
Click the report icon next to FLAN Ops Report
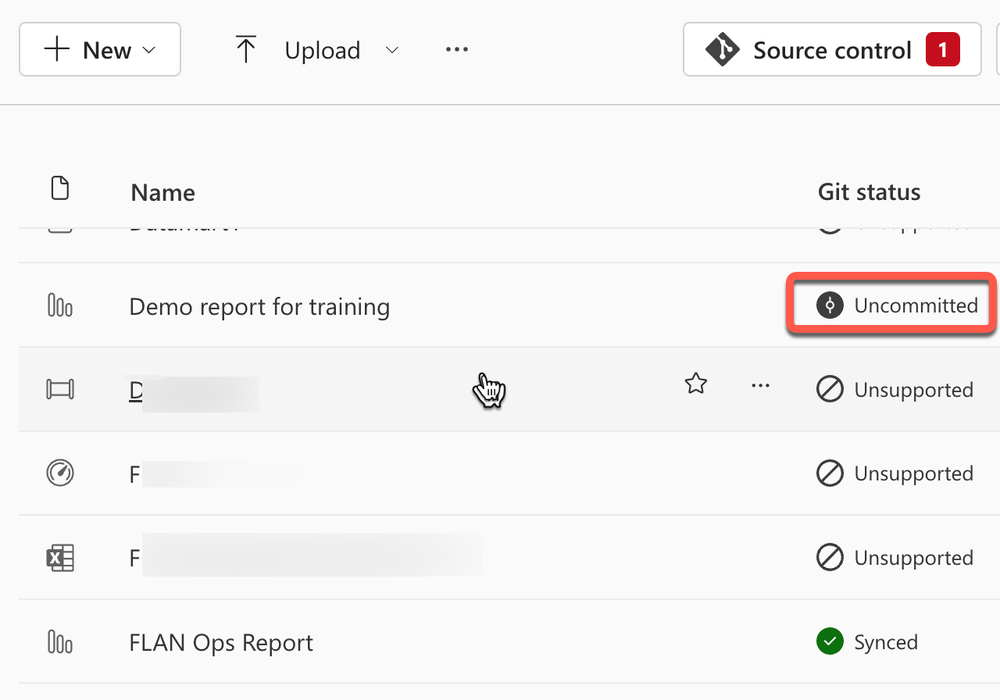pyautogui.click(x=60, y=642)
